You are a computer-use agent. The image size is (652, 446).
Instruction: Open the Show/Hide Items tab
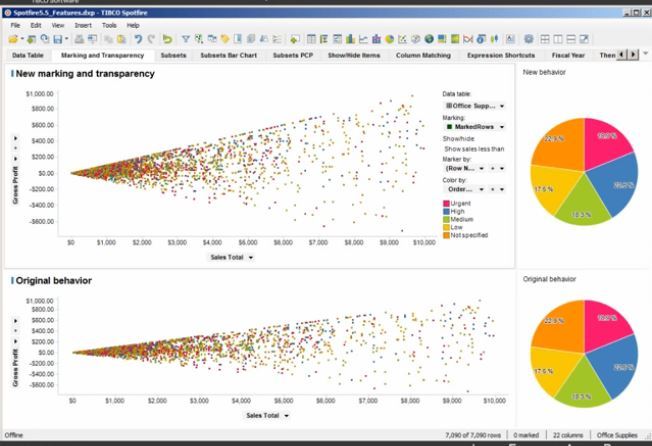coord(356,55)
